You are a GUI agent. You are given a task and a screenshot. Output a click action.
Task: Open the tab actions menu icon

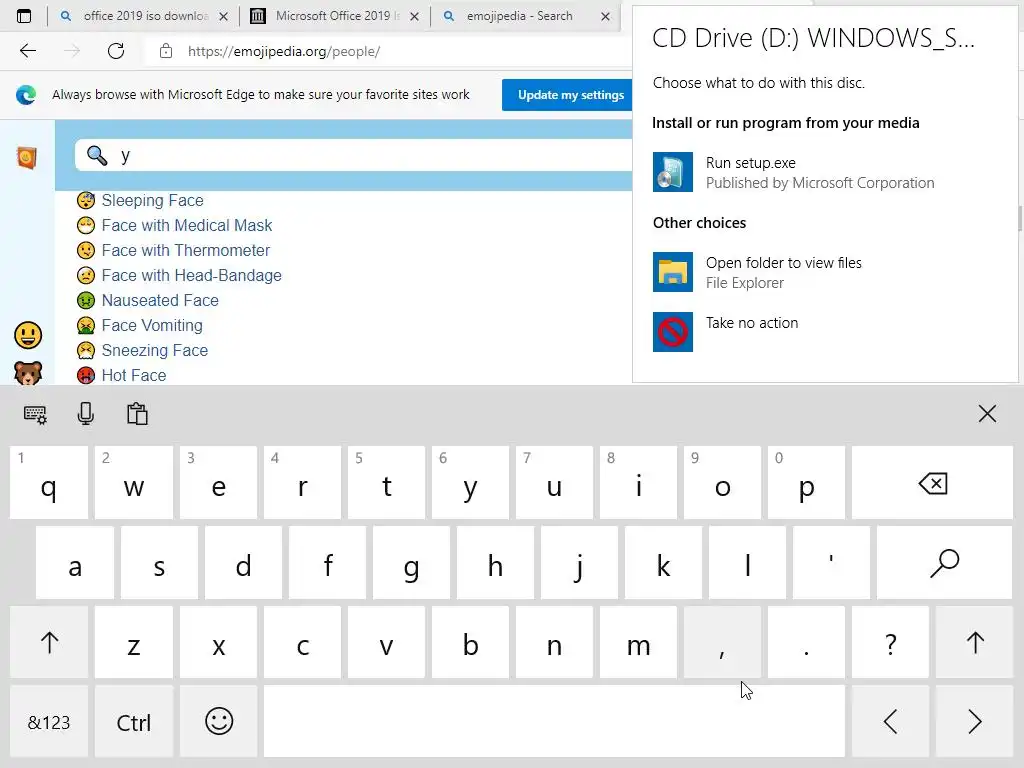24,16
